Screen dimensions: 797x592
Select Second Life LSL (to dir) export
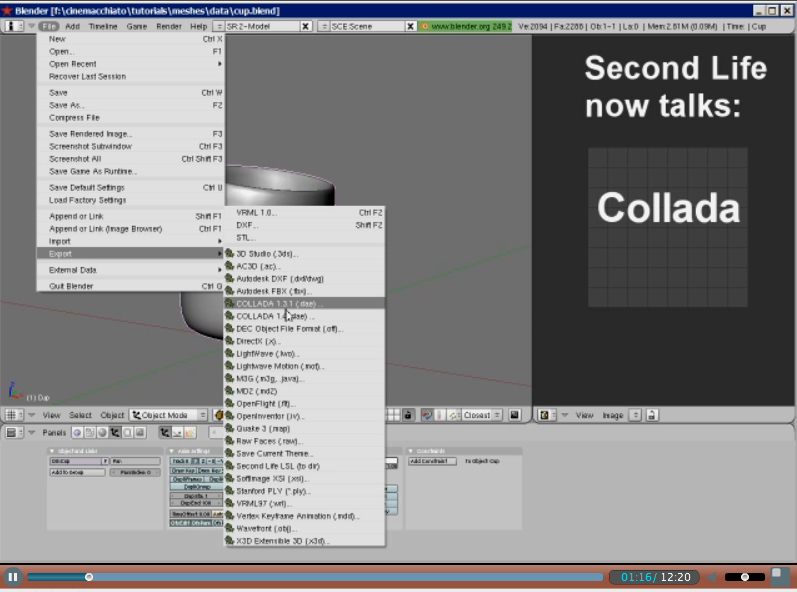tap(304, 466)
